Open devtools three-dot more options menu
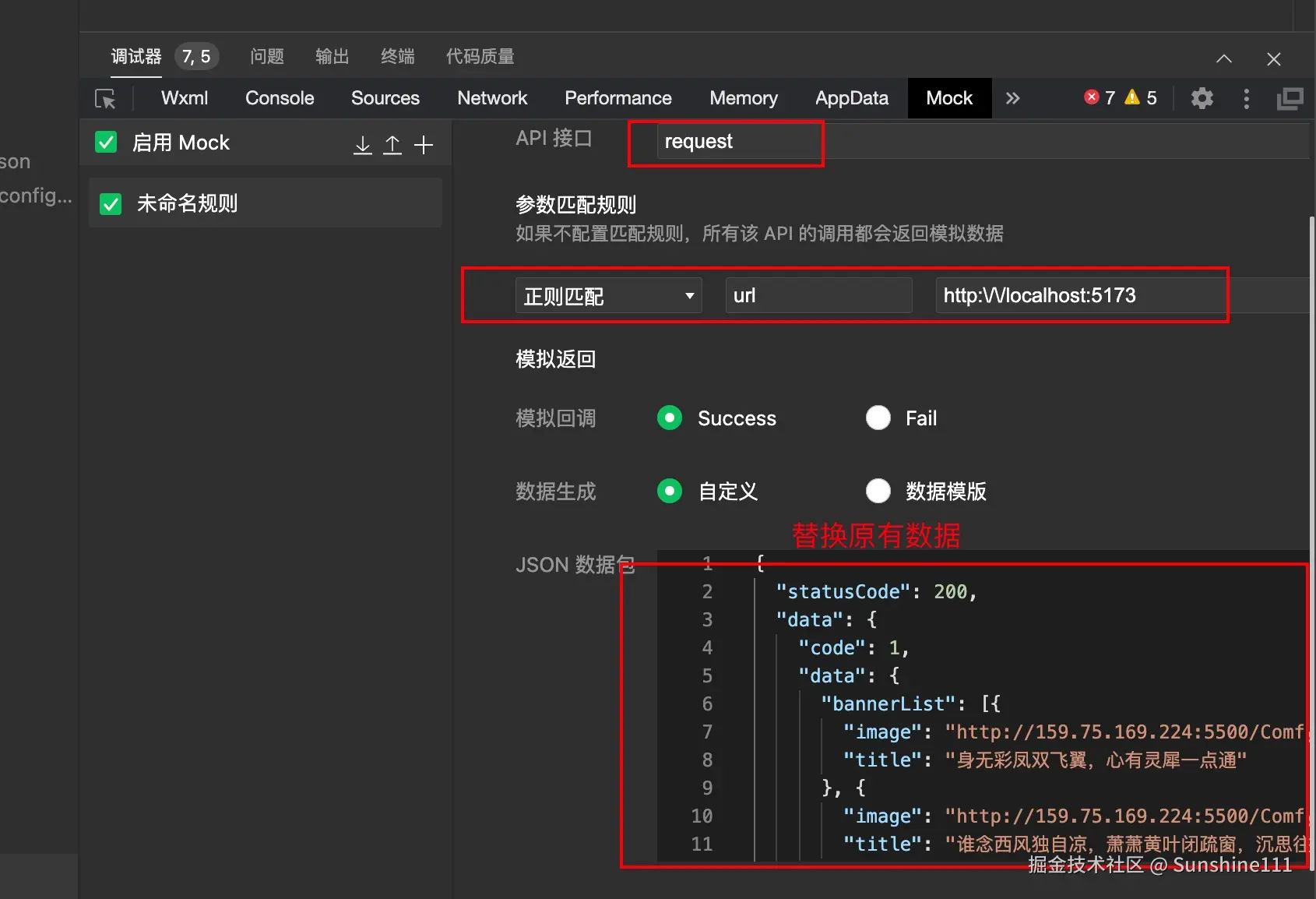Viewport: 1316px width, 899px height. point(1247,98)
